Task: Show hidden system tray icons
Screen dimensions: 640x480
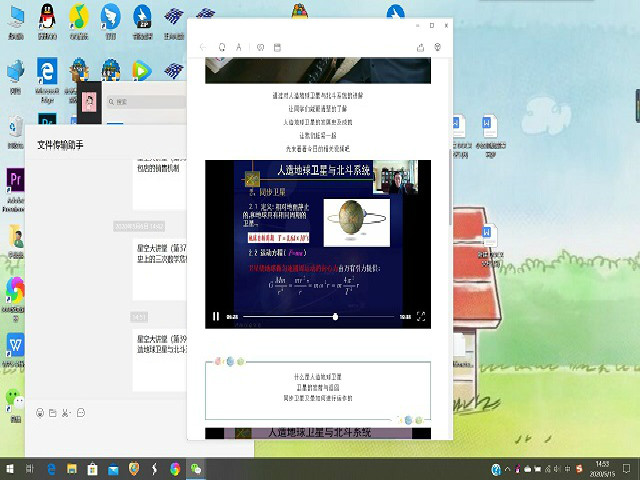Action: tap(507, 469)
